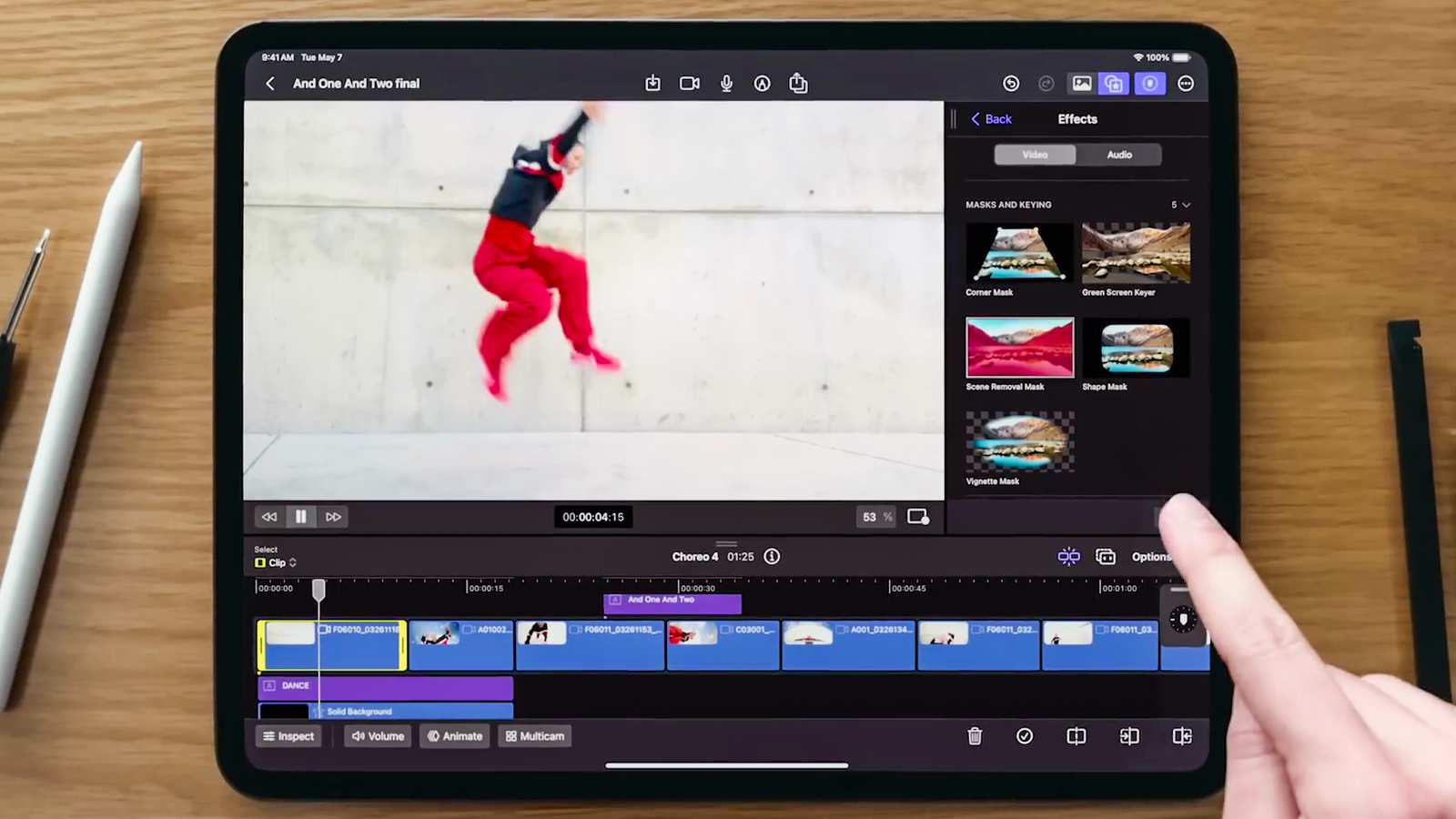1456x819 pixels.
Task: Tap the circled pencil icon
Action: (x=763, y=84)
